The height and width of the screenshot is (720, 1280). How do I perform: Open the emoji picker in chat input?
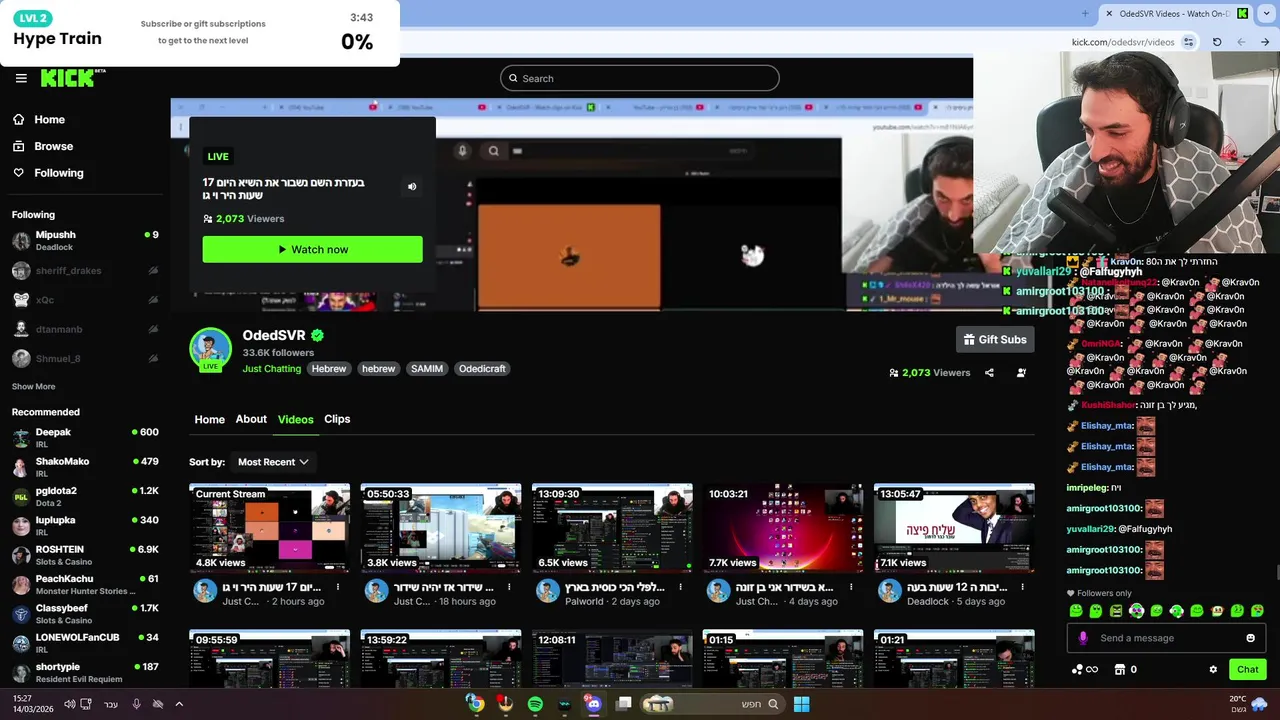[1250, 638]
